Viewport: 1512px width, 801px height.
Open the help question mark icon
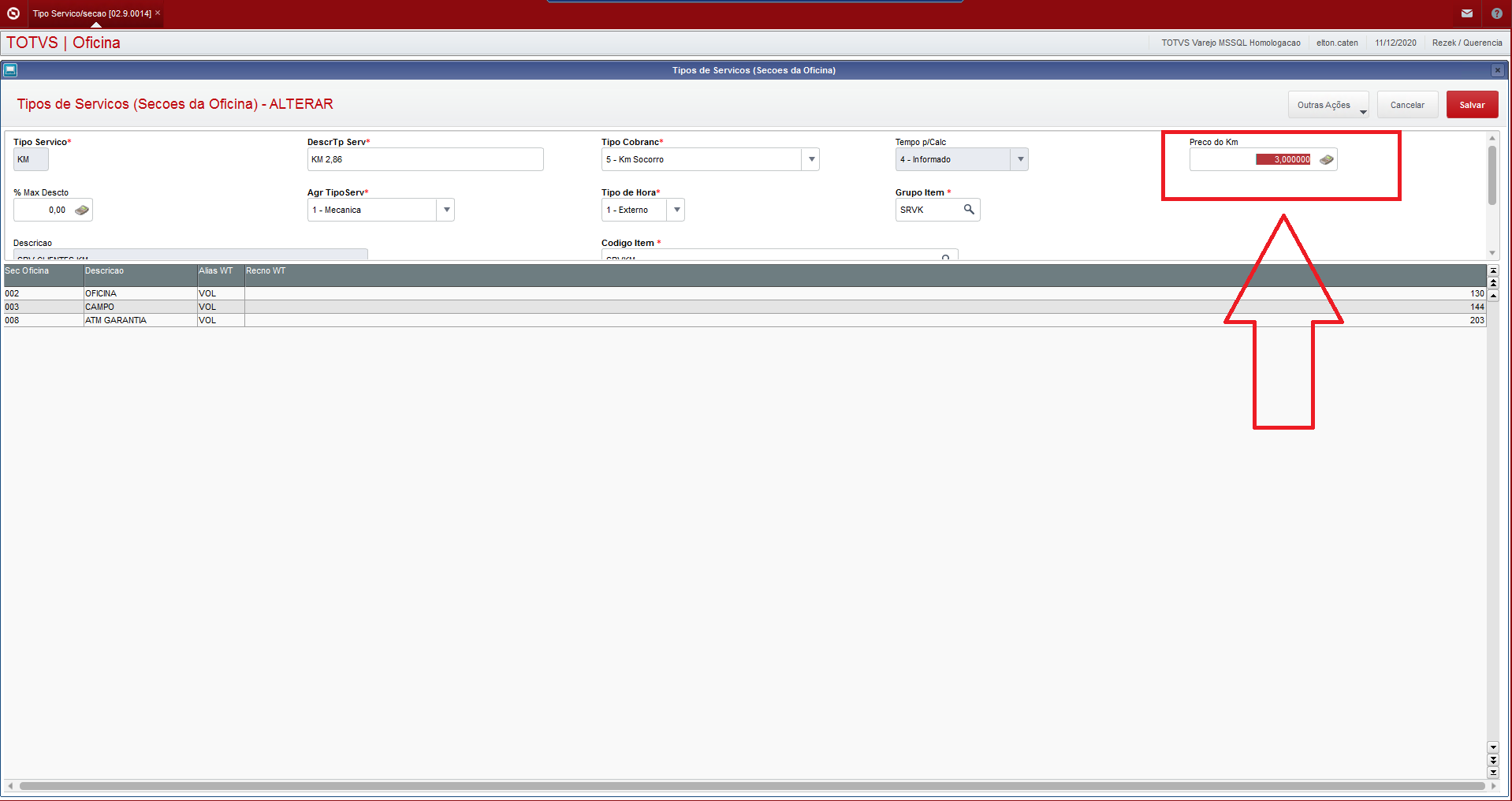coord(1497,13)
